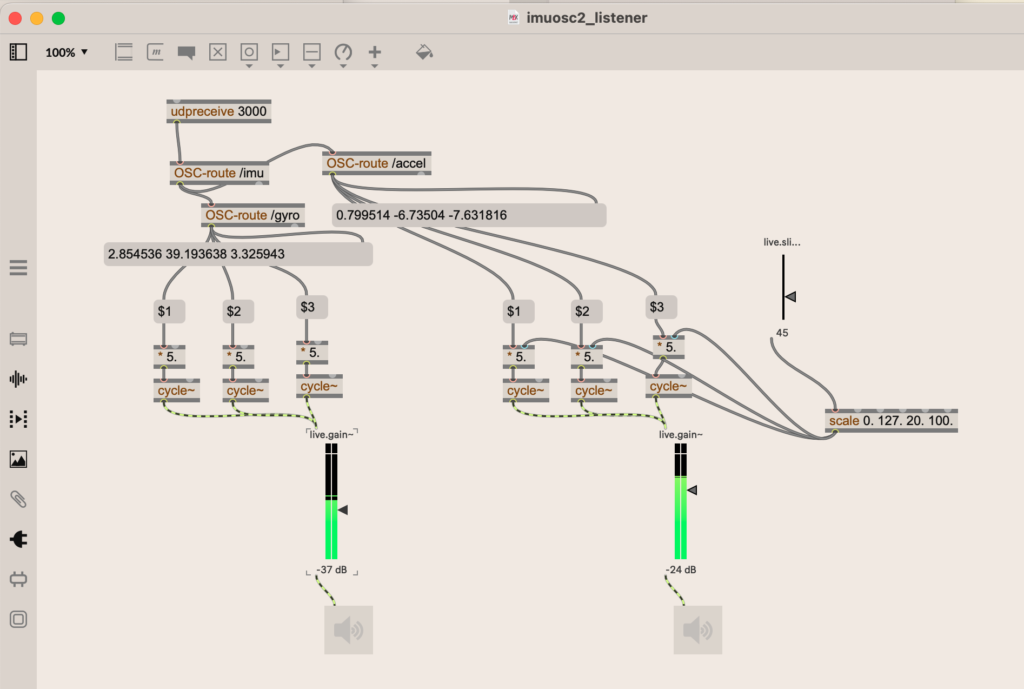Click the $3 message under accel route
1024x689 pixels.
click(662, 307)
